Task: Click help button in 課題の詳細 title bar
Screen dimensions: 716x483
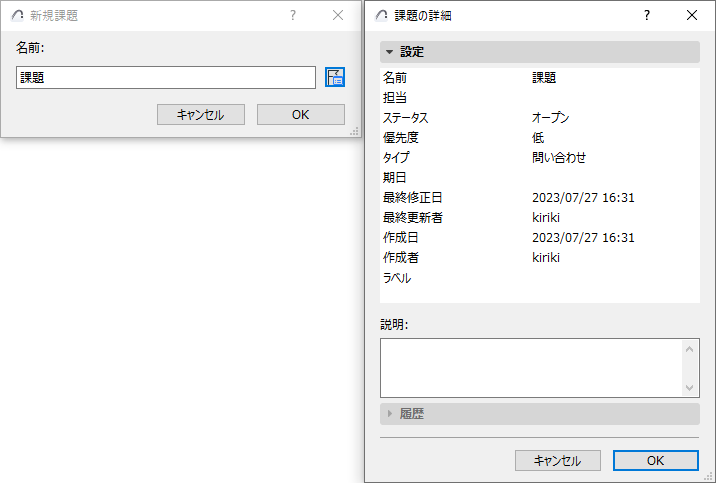Action: [x=647, y=16]
